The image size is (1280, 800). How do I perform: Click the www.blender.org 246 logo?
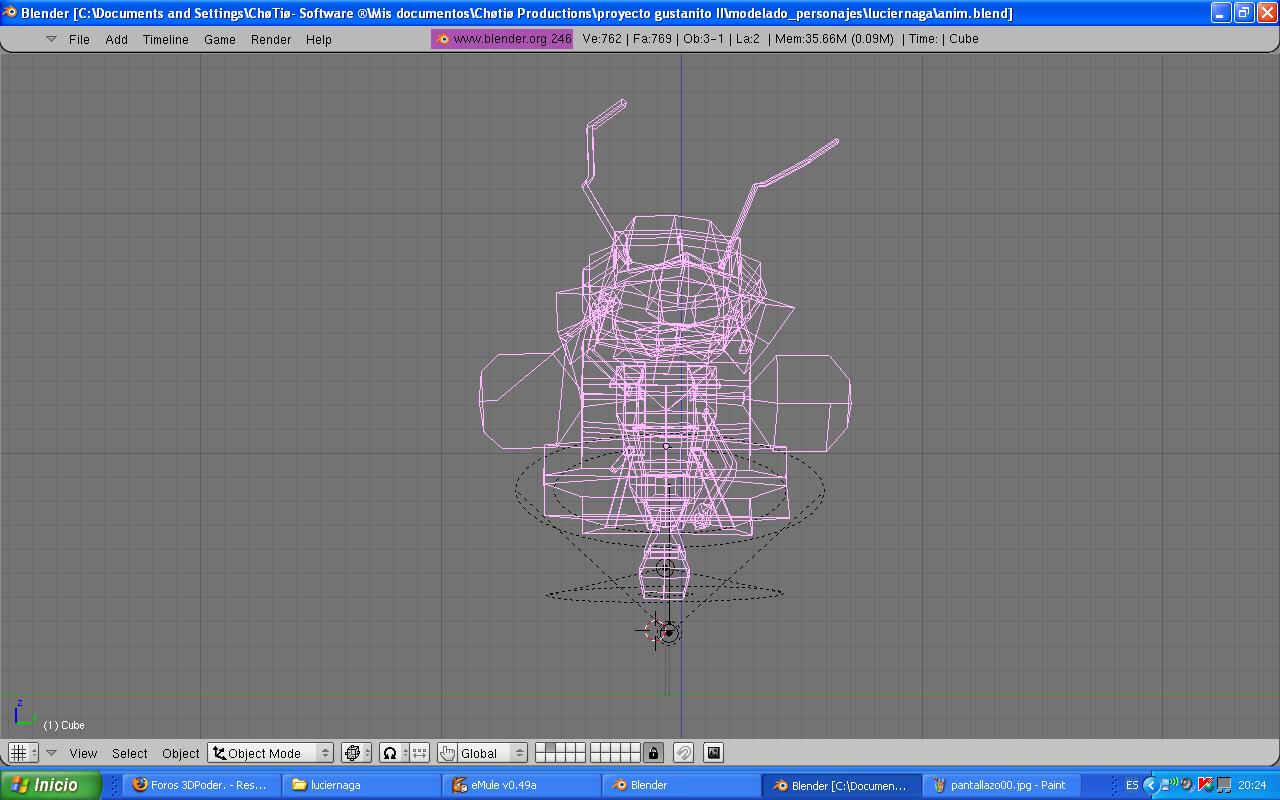click(x=502, y=39)
